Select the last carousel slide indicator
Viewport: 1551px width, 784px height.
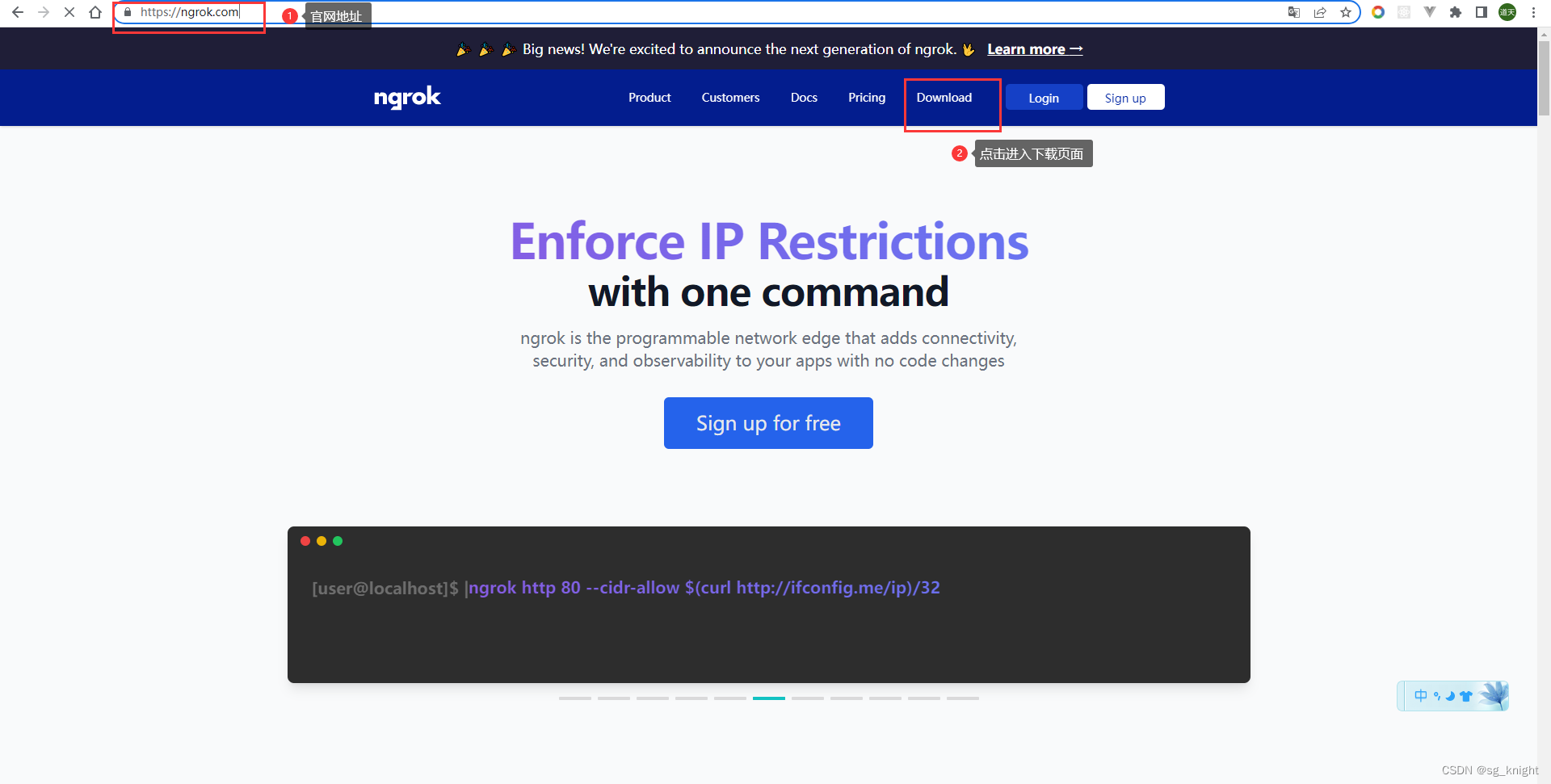(x=963, y=698)
